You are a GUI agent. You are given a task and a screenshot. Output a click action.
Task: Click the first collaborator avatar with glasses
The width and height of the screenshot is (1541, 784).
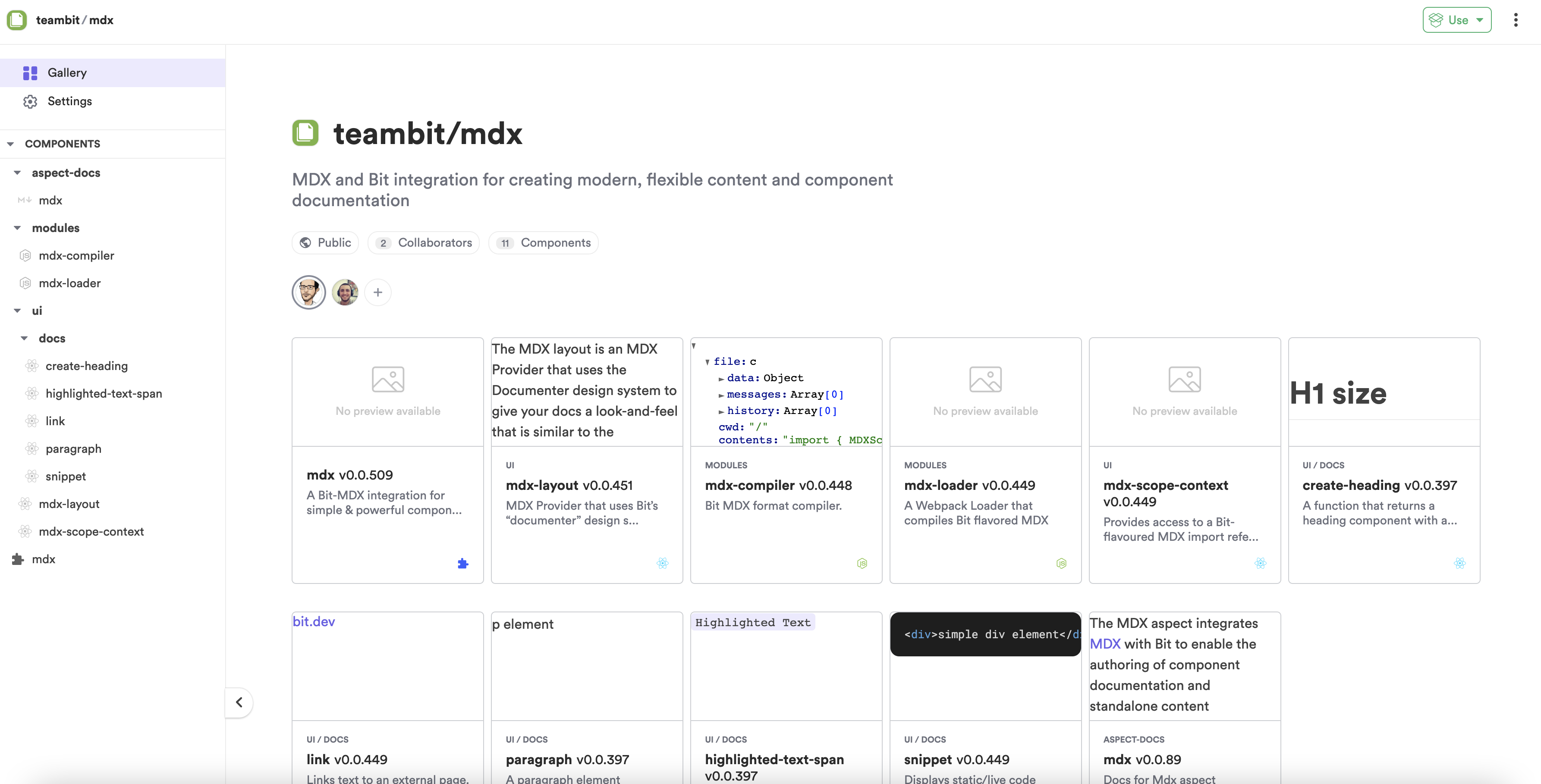tap(309, 292)
